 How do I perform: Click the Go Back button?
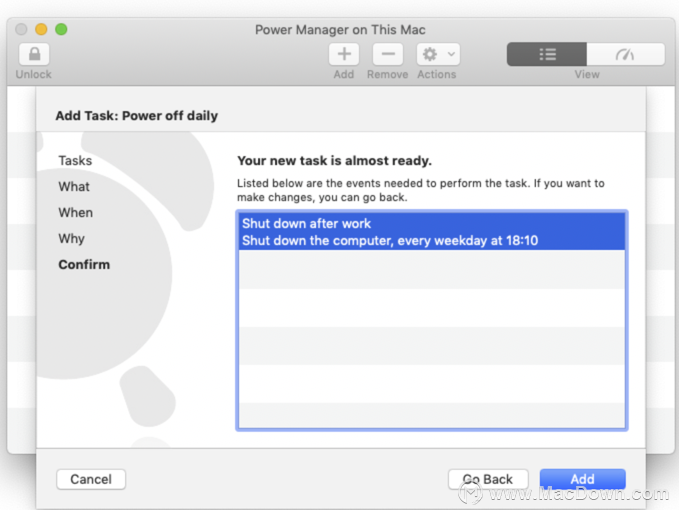click(488, 479)
